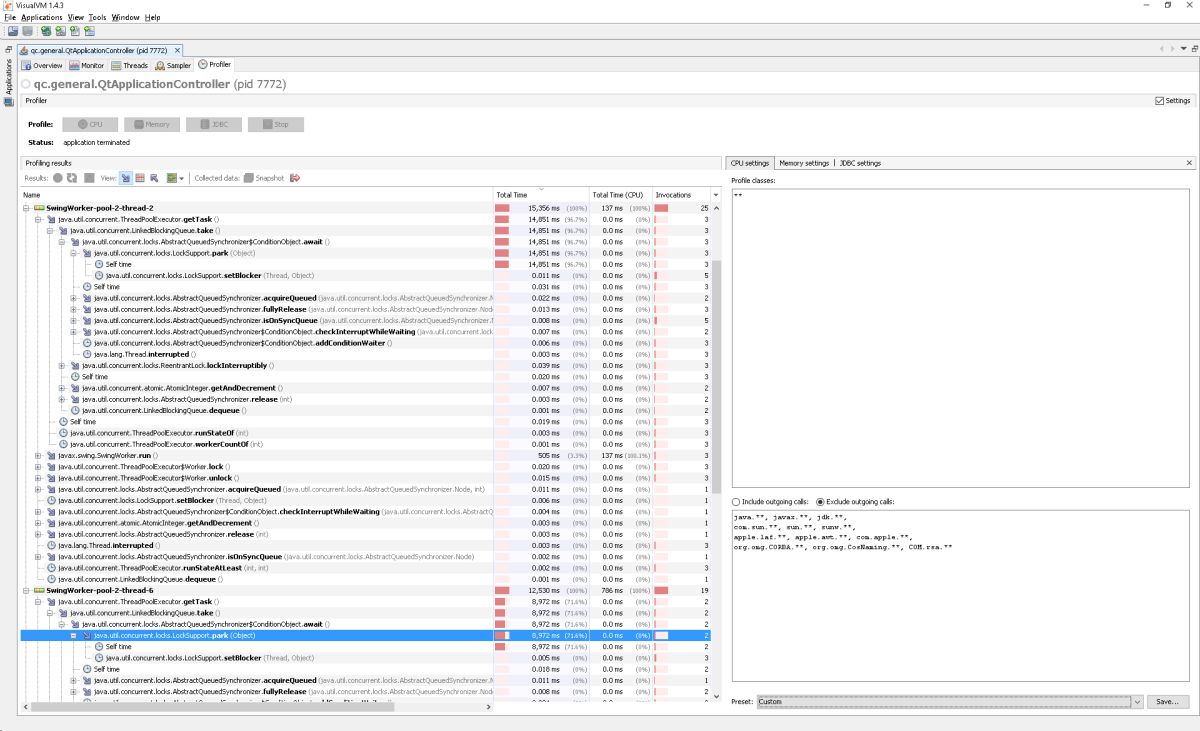Click the clock icon beside workerCountOf
This screenshot has height=731, width=1200.
[x=64, y=444]
